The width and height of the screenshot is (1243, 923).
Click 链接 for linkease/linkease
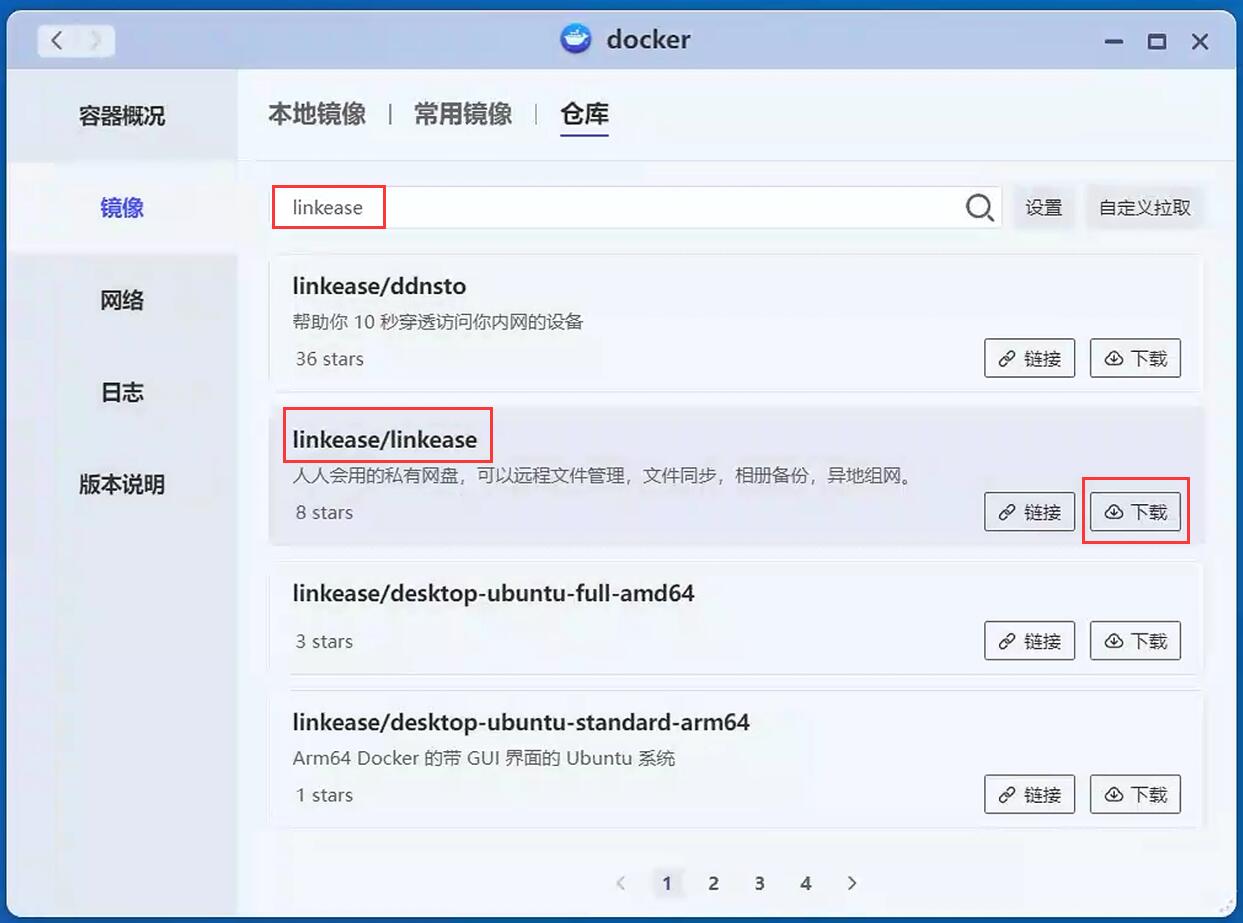point(1030,512)
